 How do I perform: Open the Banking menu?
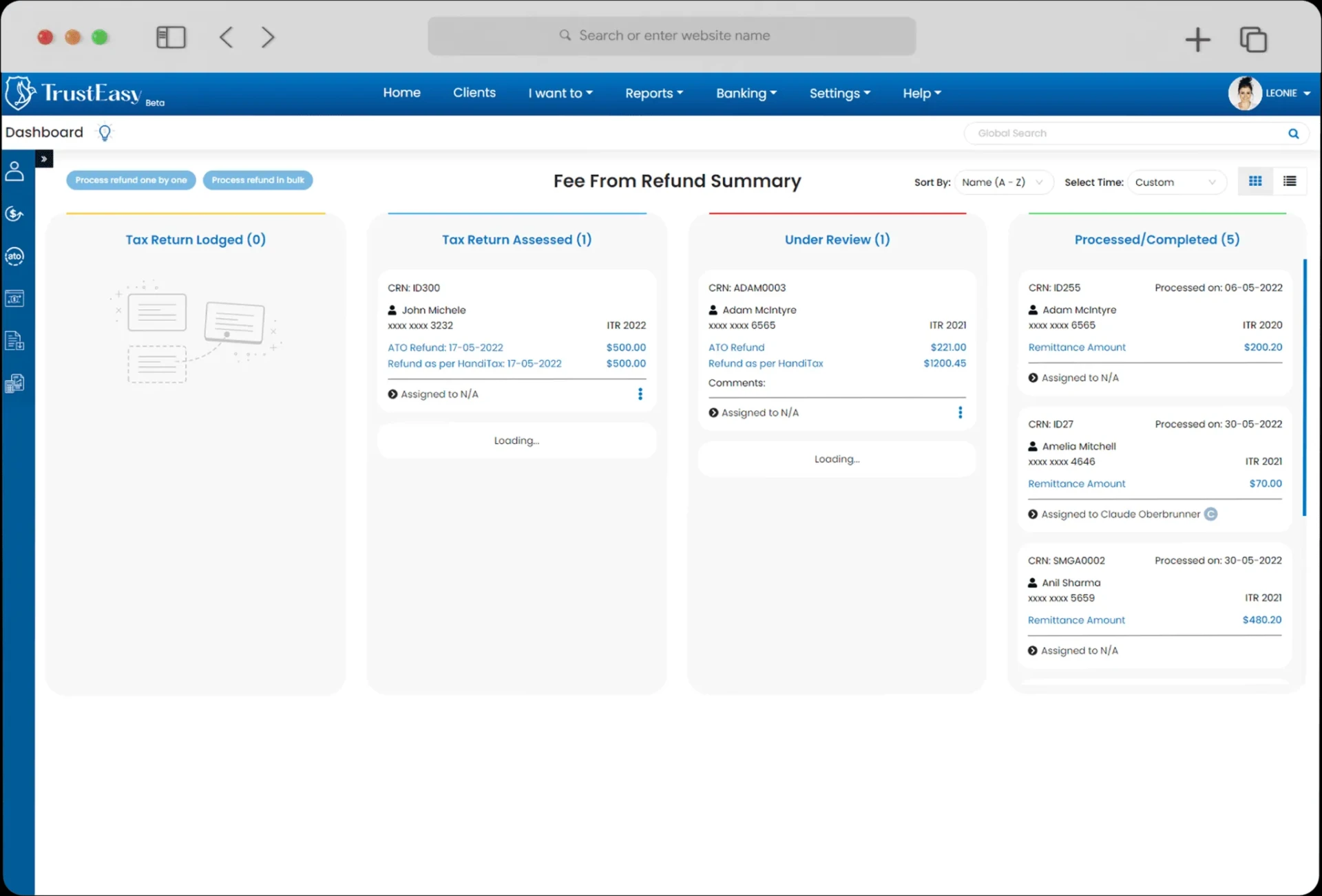pyautogui.click(x=746, y=93)
